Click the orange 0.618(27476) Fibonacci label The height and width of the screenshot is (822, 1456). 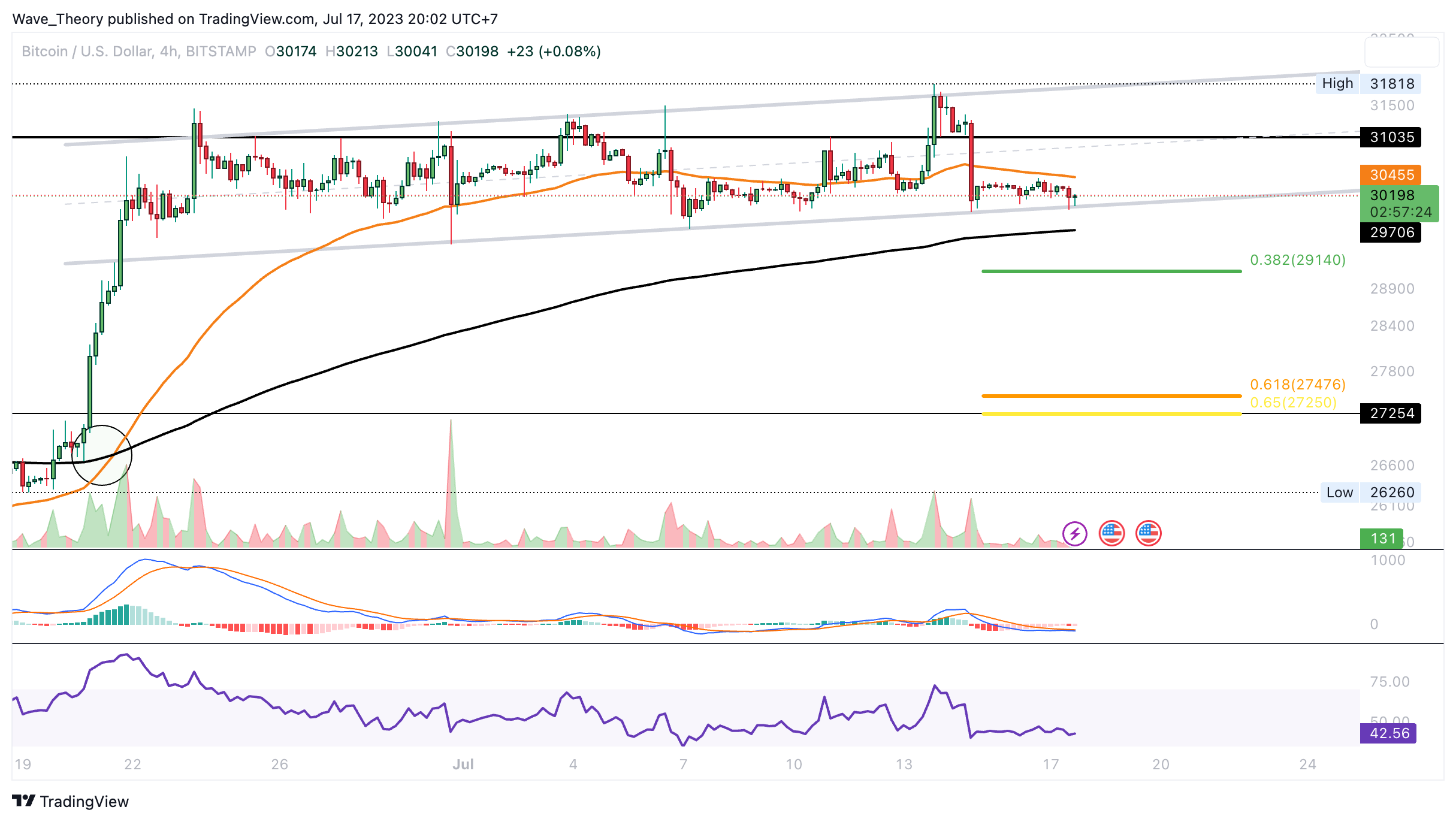click(1297, 385)
